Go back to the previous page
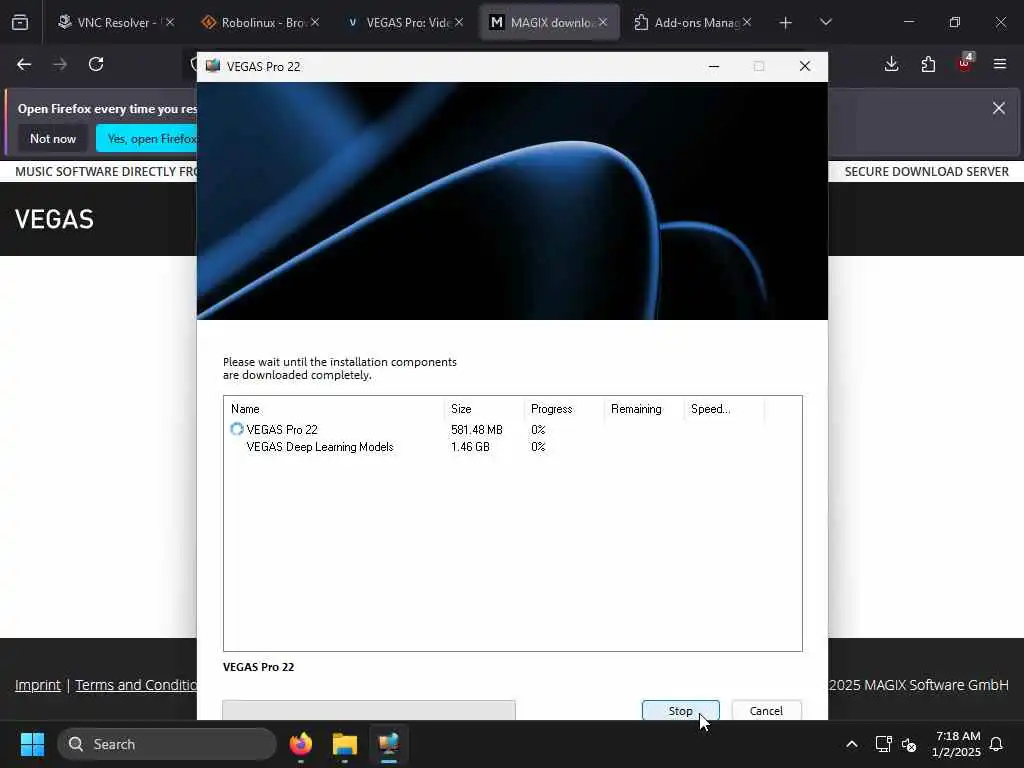This screenshot has width=1024, height=768. [x=24, y=64]
